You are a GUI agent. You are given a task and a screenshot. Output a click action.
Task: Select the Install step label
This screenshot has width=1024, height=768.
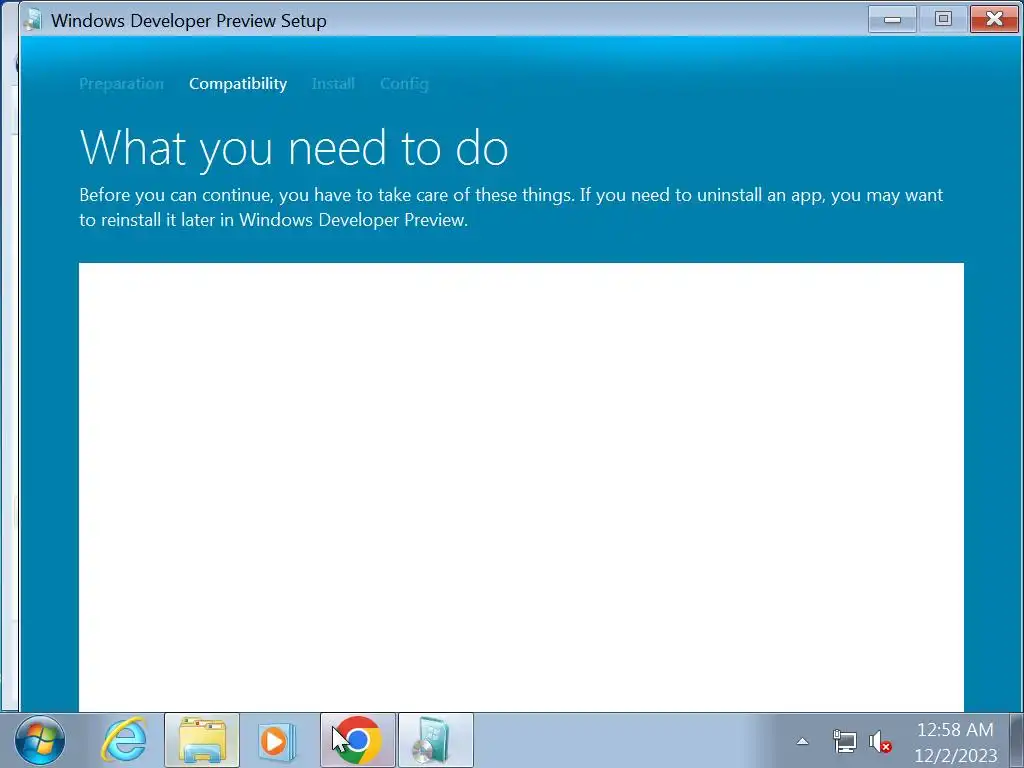tap(333, 84)
